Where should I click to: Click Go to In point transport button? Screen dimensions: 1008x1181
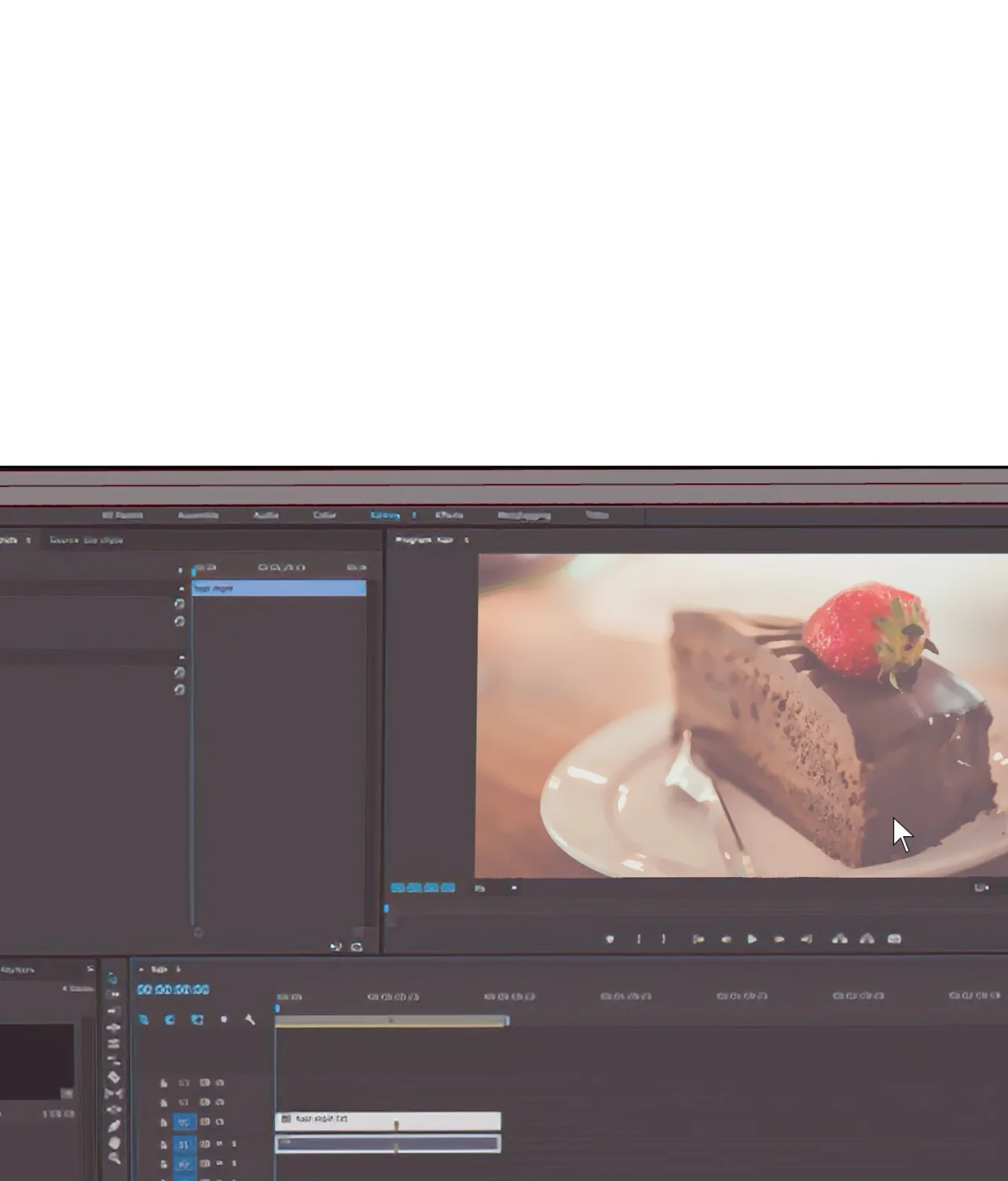tap(698, 939)
